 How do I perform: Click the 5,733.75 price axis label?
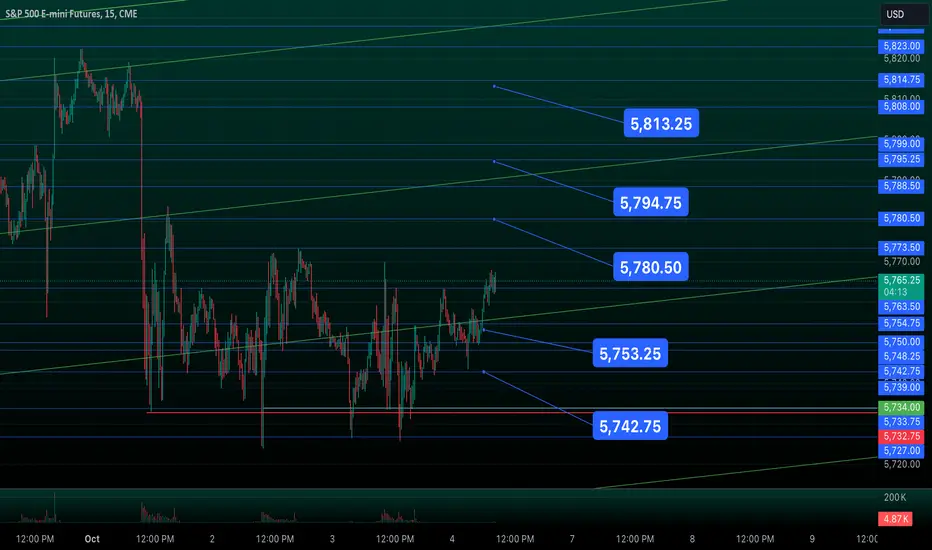coord(901,422)
